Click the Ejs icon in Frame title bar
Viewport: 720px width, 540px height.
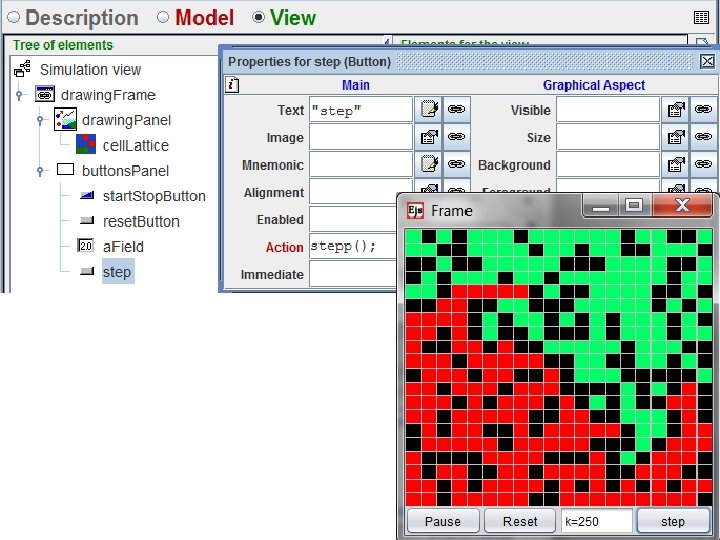click(x=416, y=210)
